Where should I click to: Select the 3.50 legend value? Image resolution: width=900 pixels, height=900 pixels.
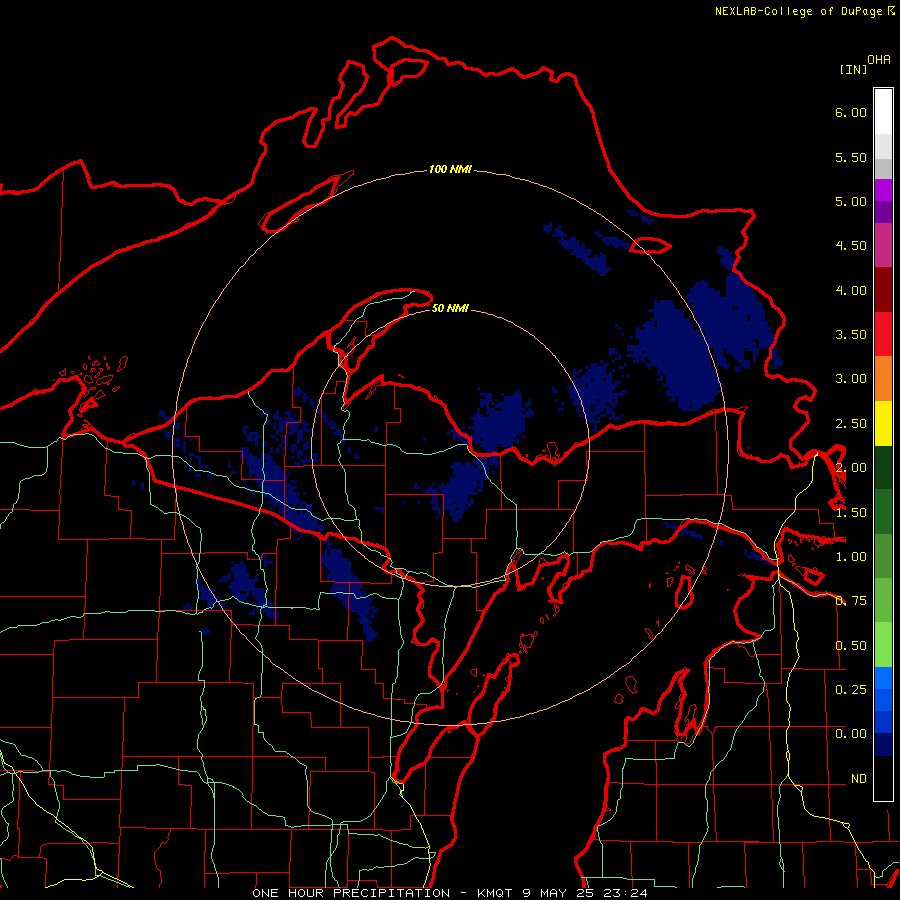tap(851, 335)
